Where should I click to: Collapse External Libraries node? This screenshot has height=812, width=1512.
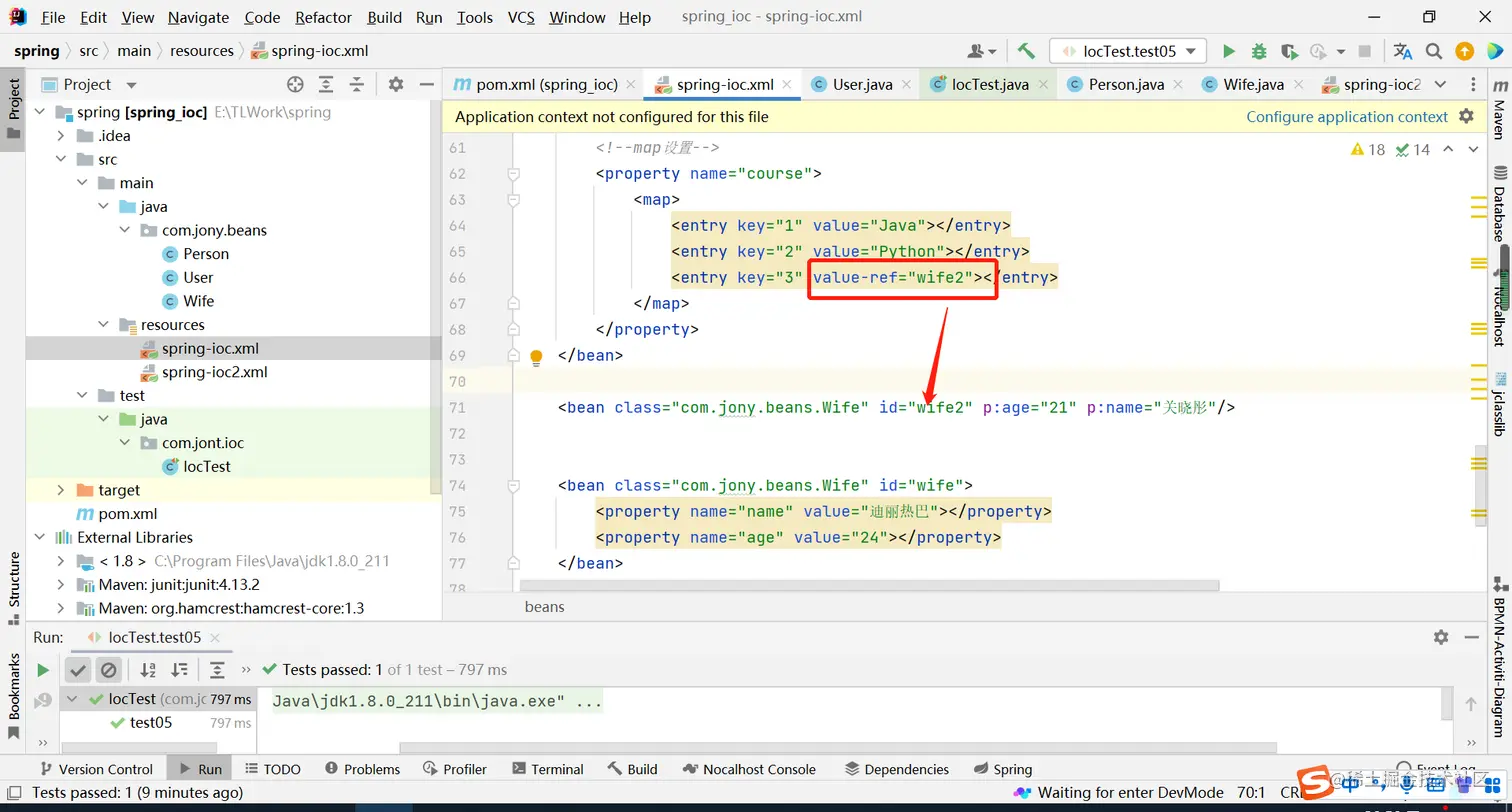click(40, 538)
